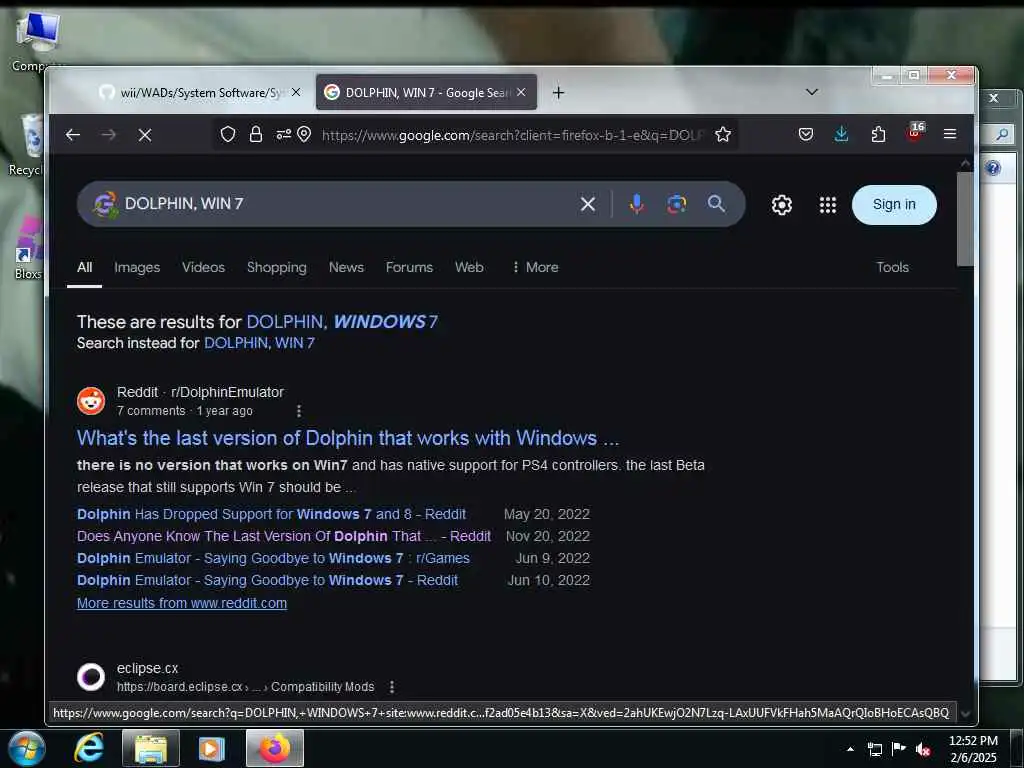
Task: Open the list all tabs chevron
Action: coord(812,92)
